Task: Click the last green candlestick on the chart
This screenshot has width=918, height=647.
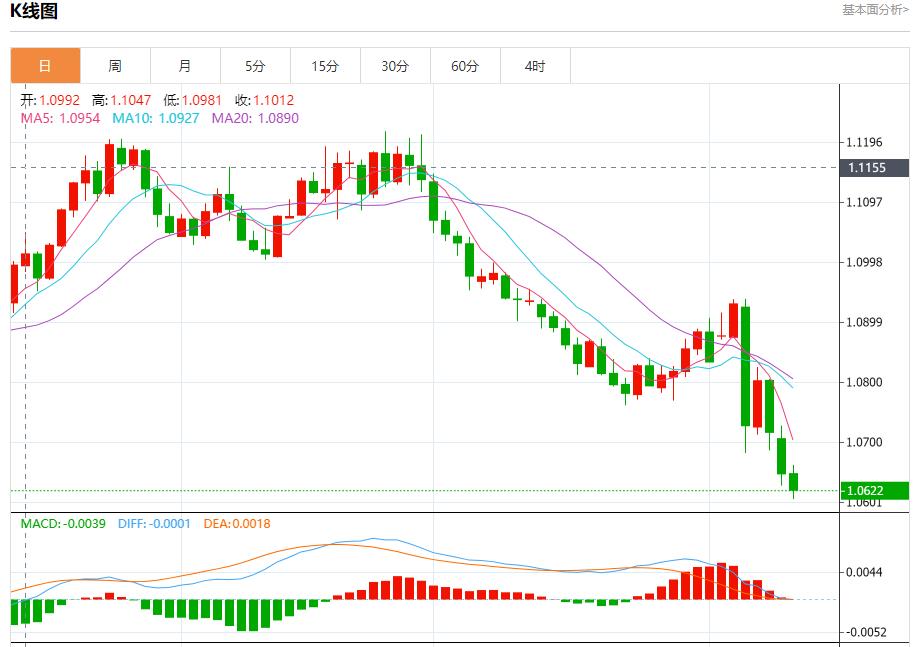Action: click(x=794, y=482)
